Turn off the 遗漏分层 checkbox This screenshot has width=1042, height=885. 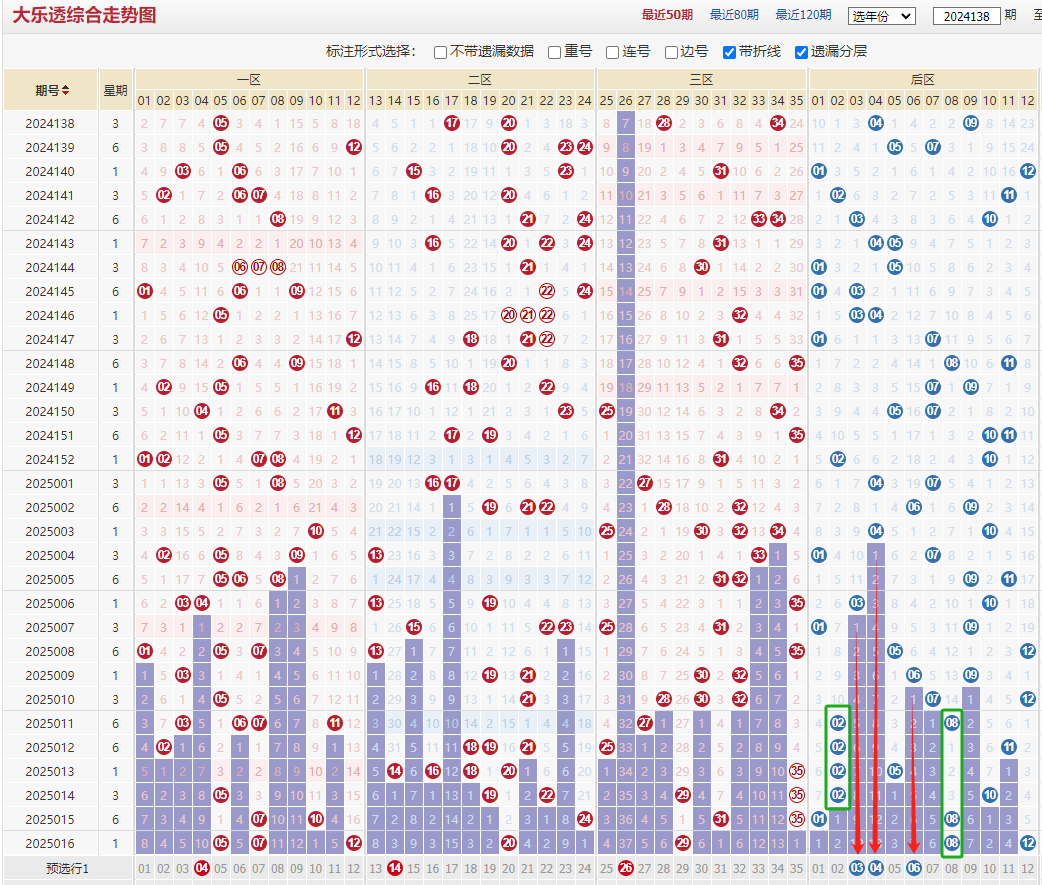click(x=801, y=52)
